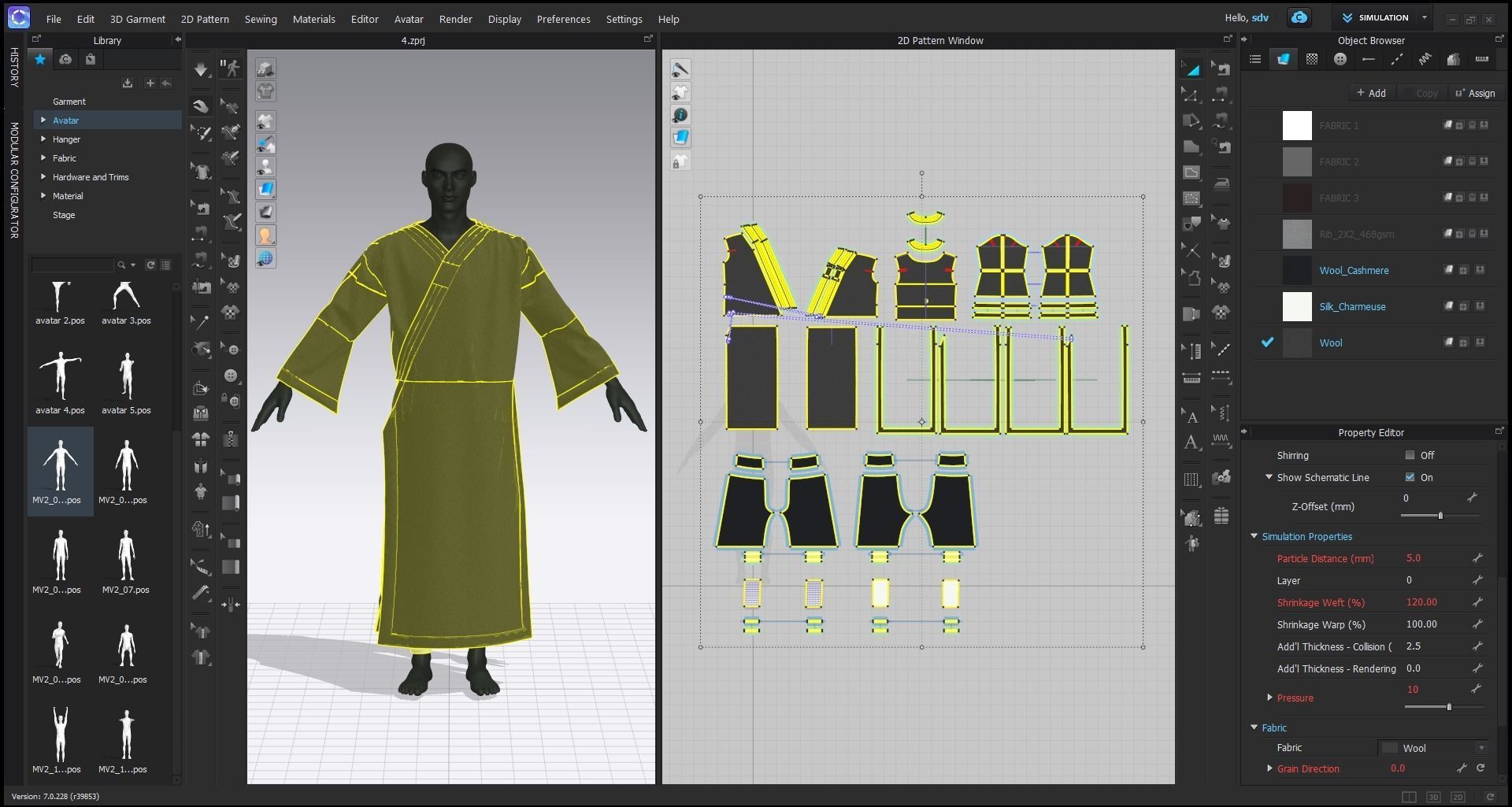Click the 3D view button in status bar
Screen dimensions: 1512x807
point(1433,797)
